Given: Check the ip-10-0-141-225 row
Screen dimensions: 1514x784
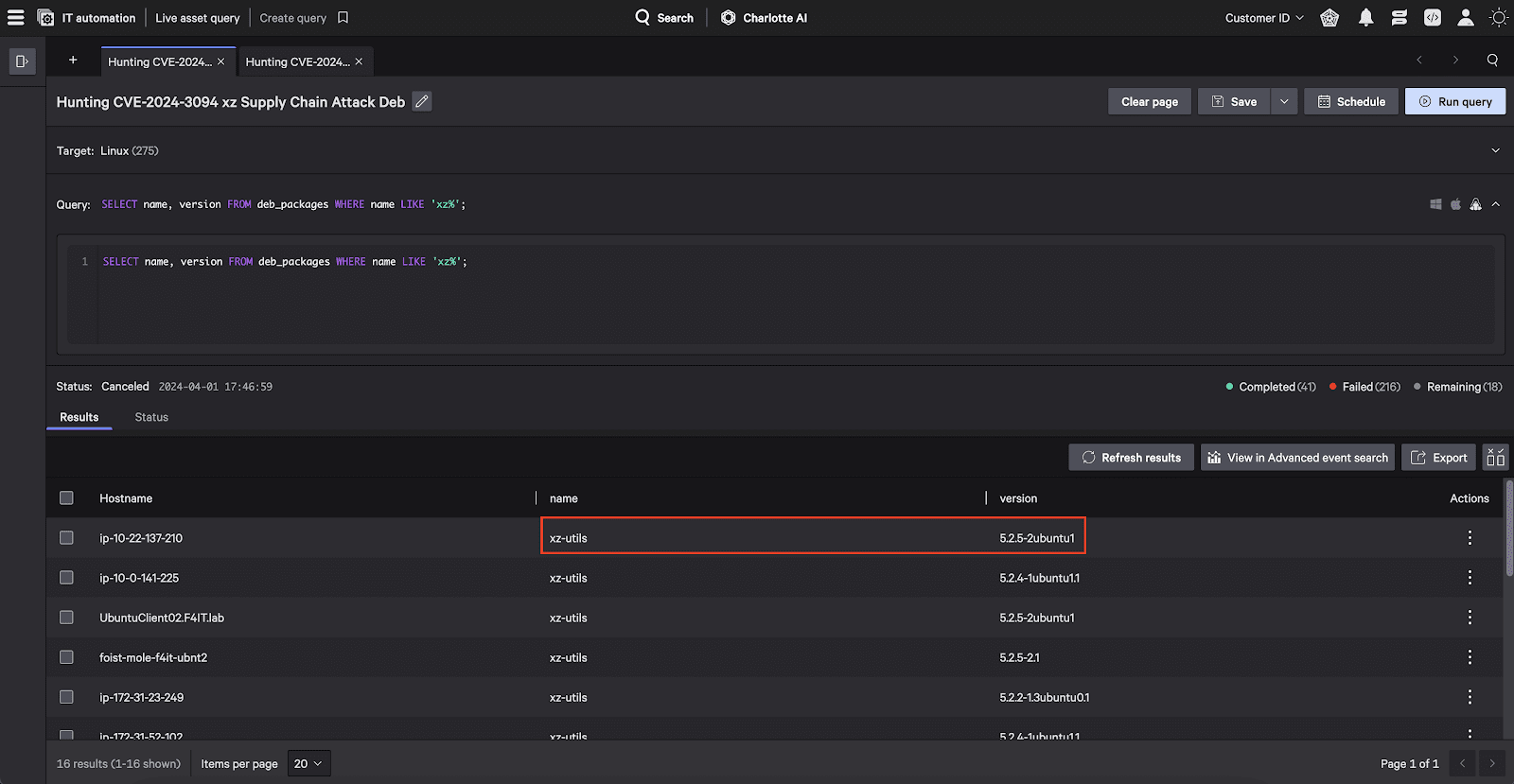Looking at the screenshot, I should [66, 577].
